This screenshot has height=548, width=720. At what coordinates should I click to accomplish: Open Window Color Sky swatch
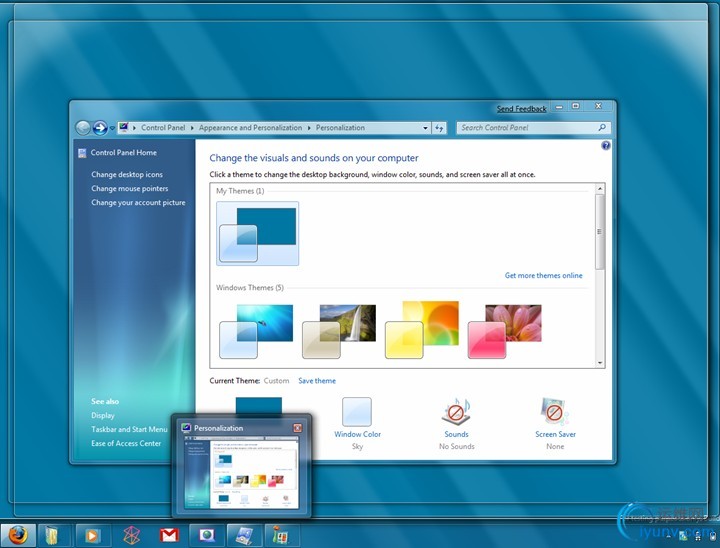click(357, 412)
